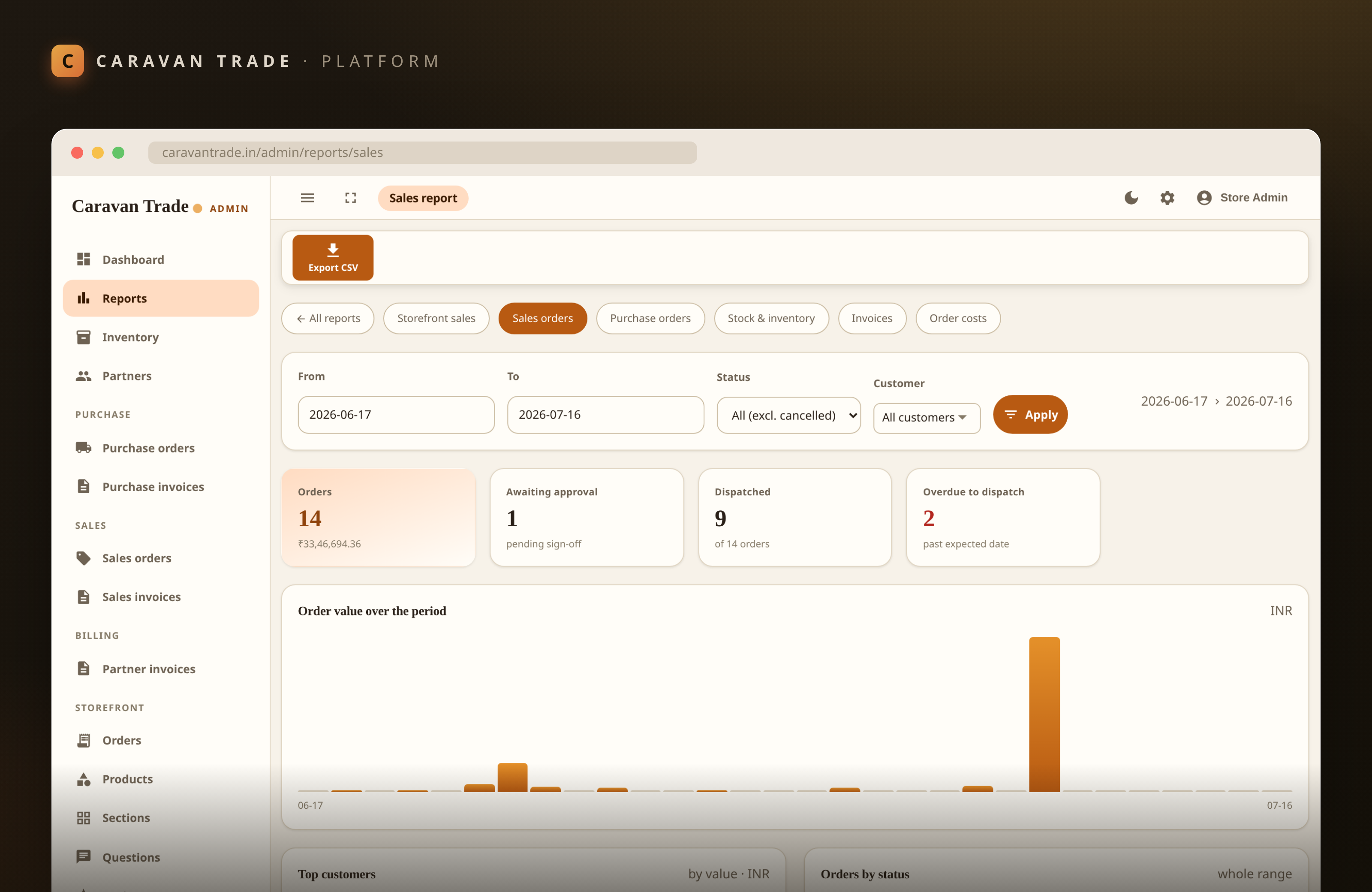
Task: Click the storefront Orders receipt icon
Action: [x=84, y=740]
